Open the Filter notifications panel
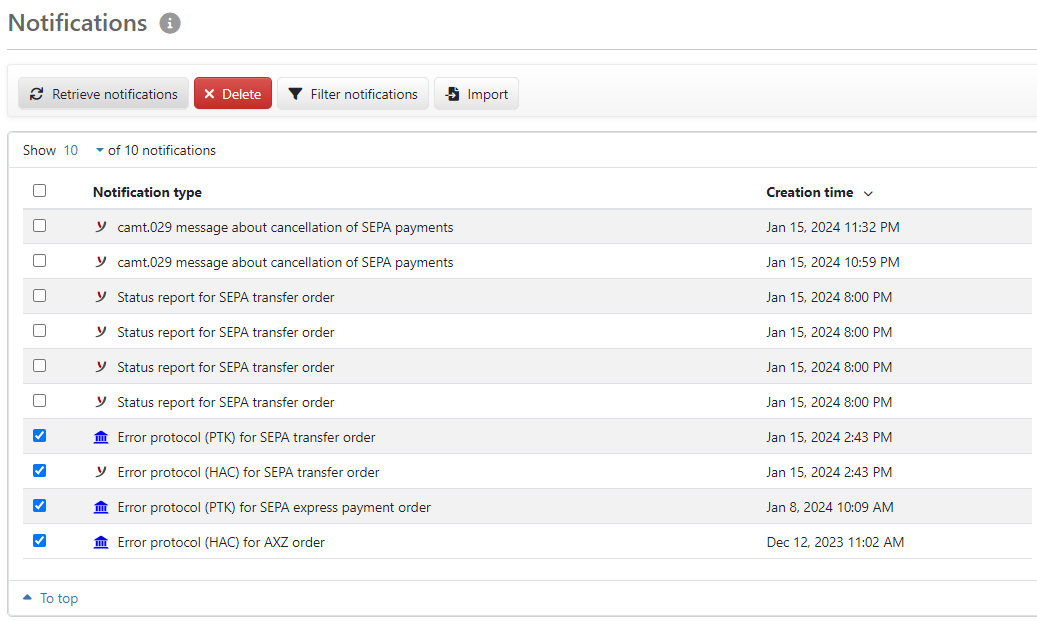The width and height of the screenshot is (1037, 621). (352, 94)
